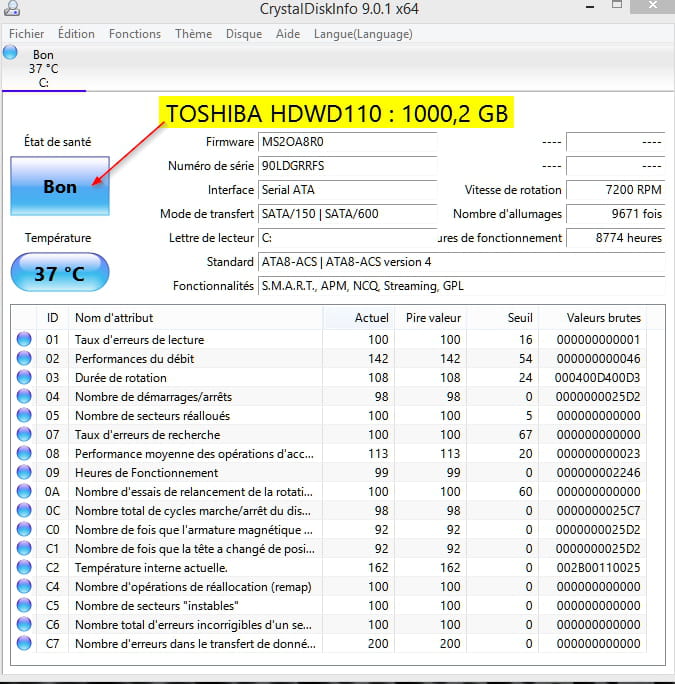Click the disk health orb above Bon 37 °C
Viewport: 675px width, 684px height.
point(10,53)
